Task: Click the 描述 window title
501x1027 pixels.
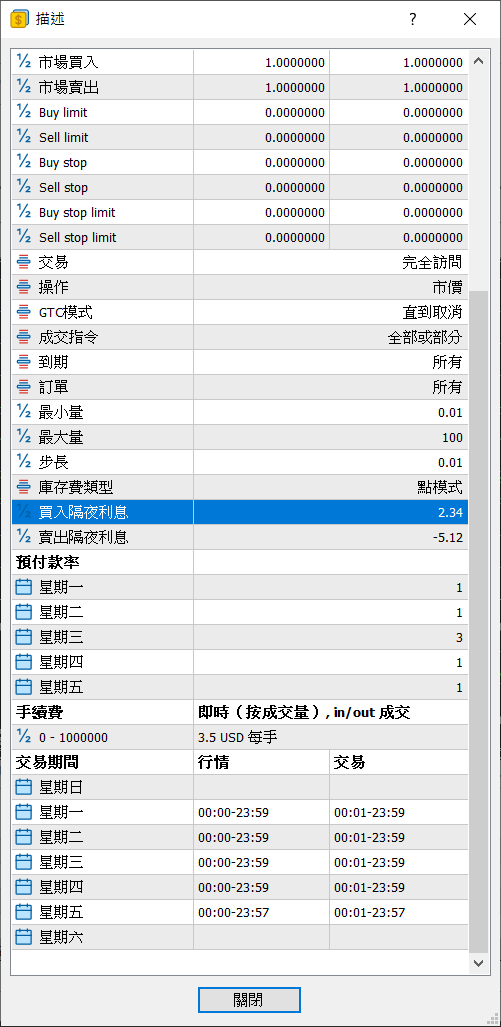Action: (50, 19)
